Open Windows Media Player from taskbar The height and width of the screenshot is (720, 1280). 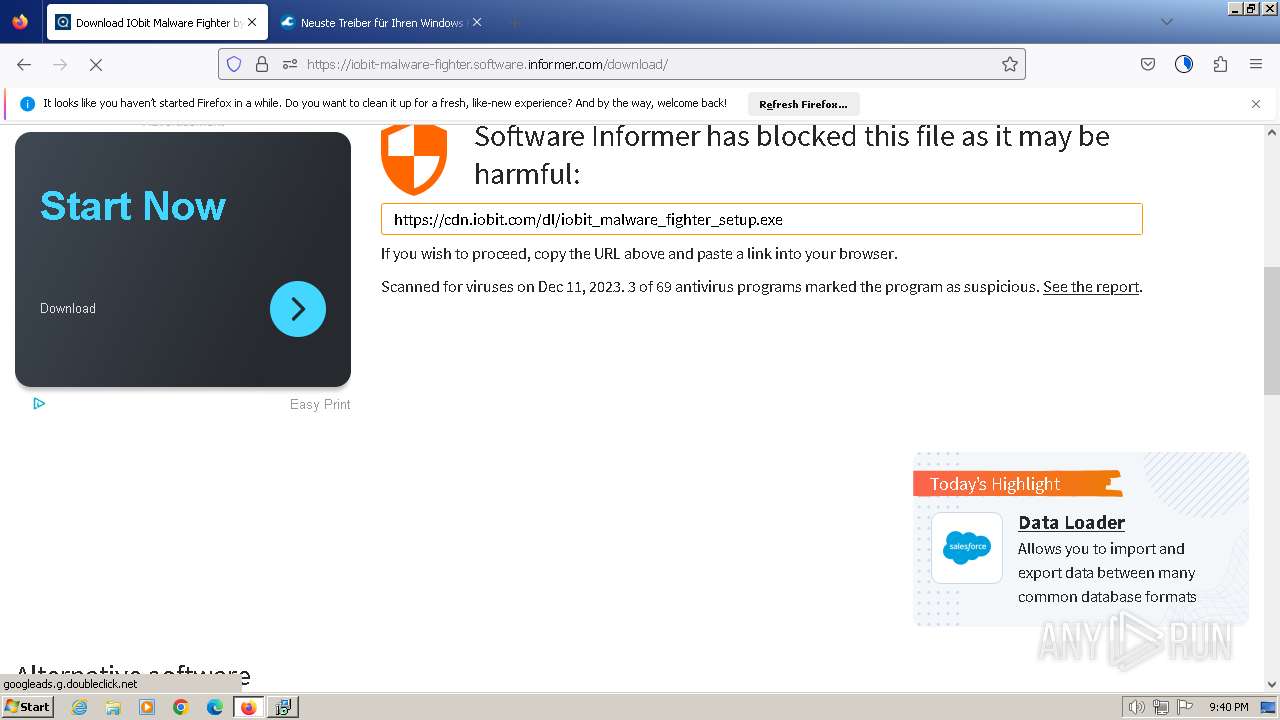pos(147,707)
